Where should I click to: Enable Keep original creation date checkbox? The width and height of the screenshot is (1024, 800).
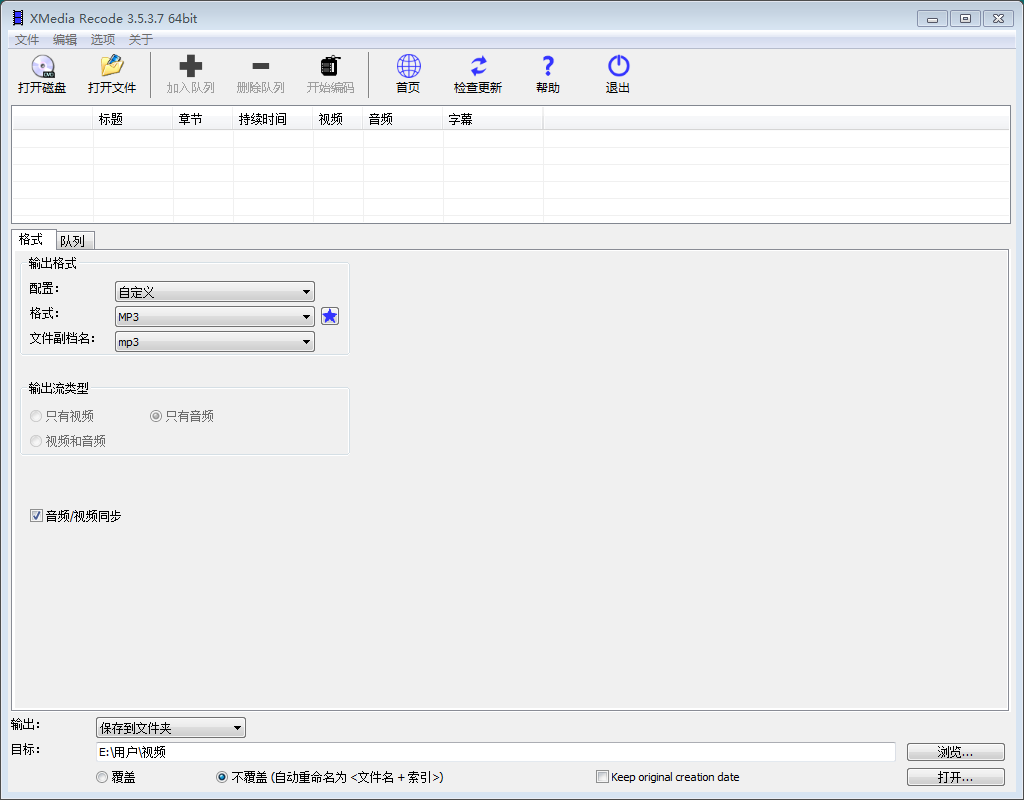(602, 777)
